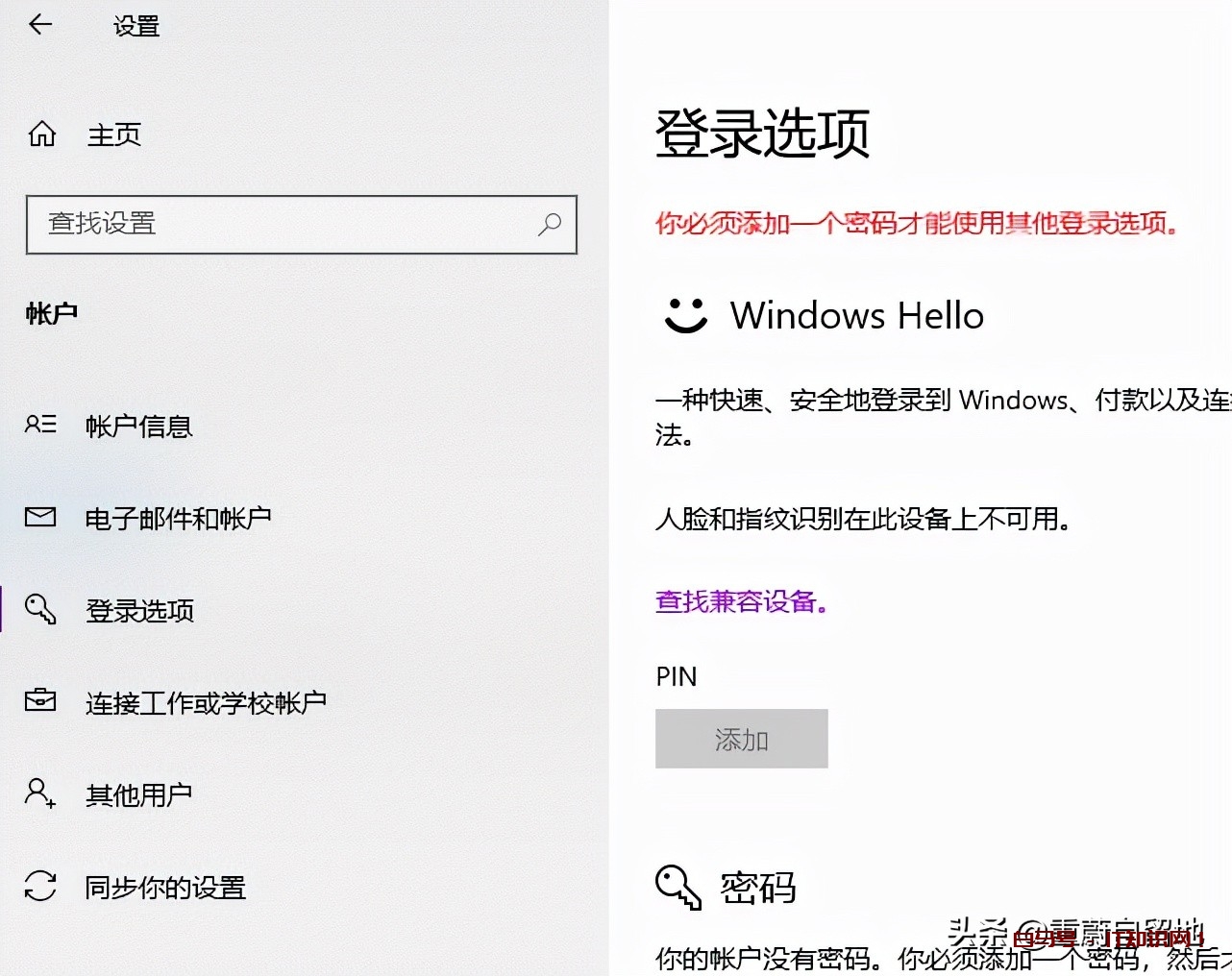Focus the 查找设置 search field
Viewport: 1232px width, 976px height.
pos(288,225)
